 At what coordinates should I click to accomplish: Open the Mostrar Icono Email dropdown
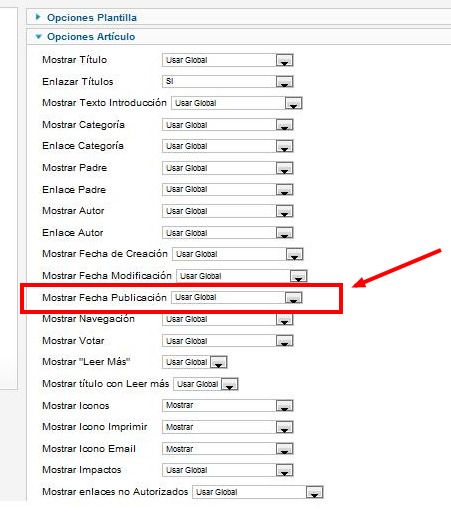pos(228,449)
